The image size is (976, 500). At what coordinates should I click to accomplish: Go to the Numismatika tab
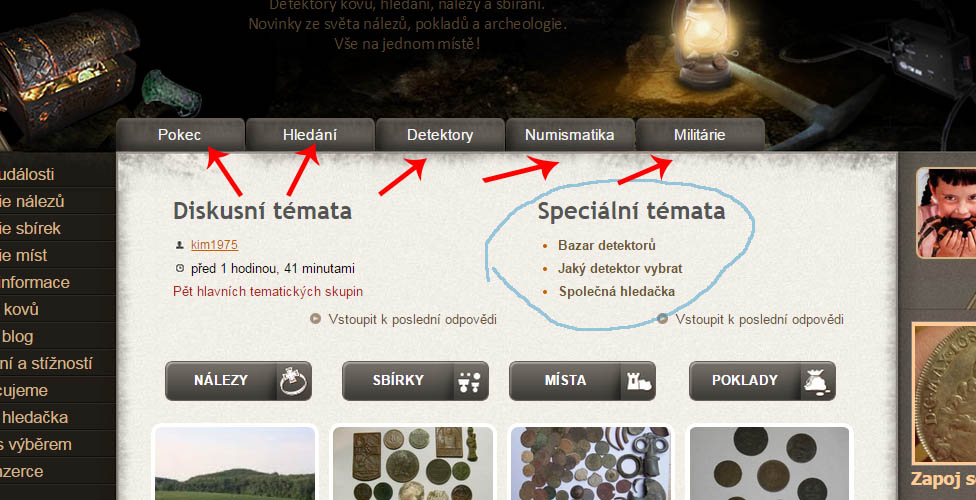pyautogui.click(x=570, y=134)
